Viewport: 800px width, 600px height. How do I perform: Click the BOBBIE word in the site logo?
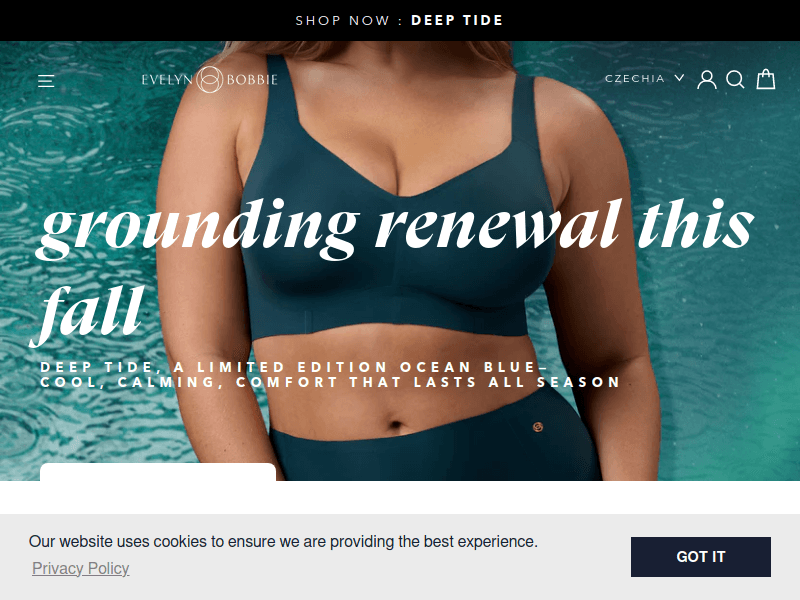pos(252,80)
